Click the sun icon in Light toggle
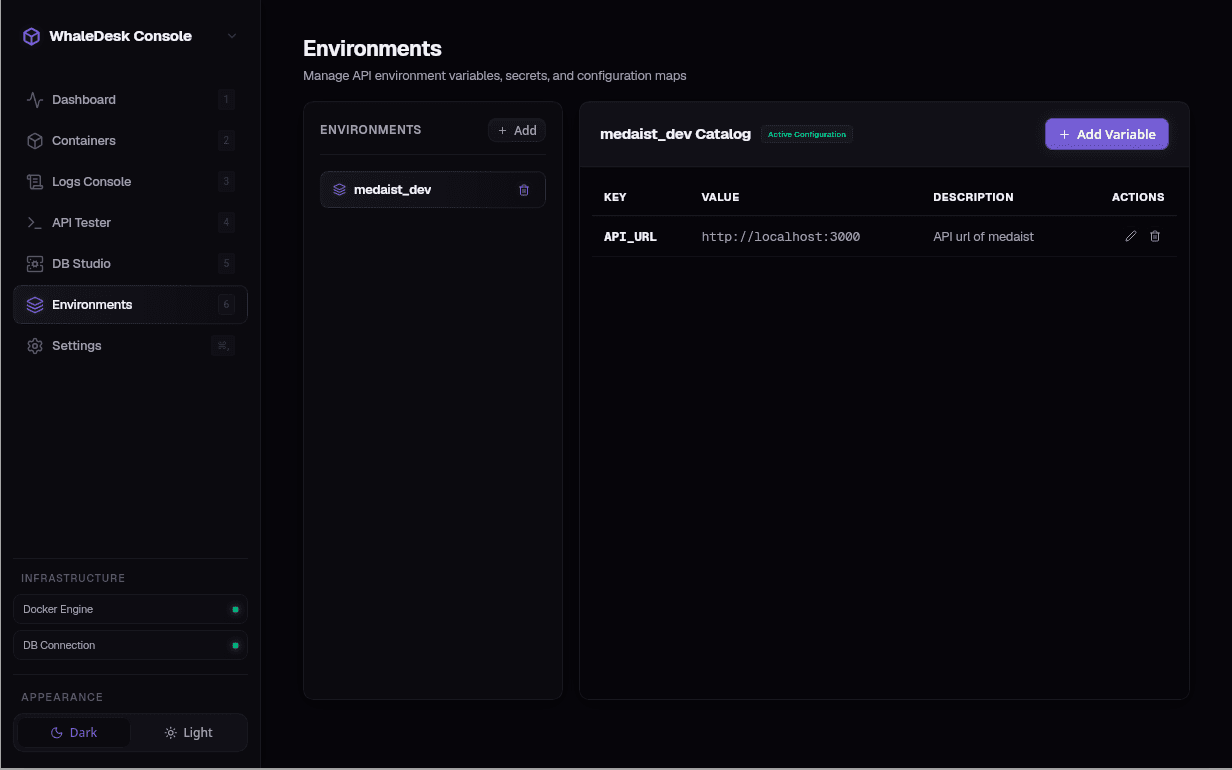The image size is (1232, 770). [171, 733]
